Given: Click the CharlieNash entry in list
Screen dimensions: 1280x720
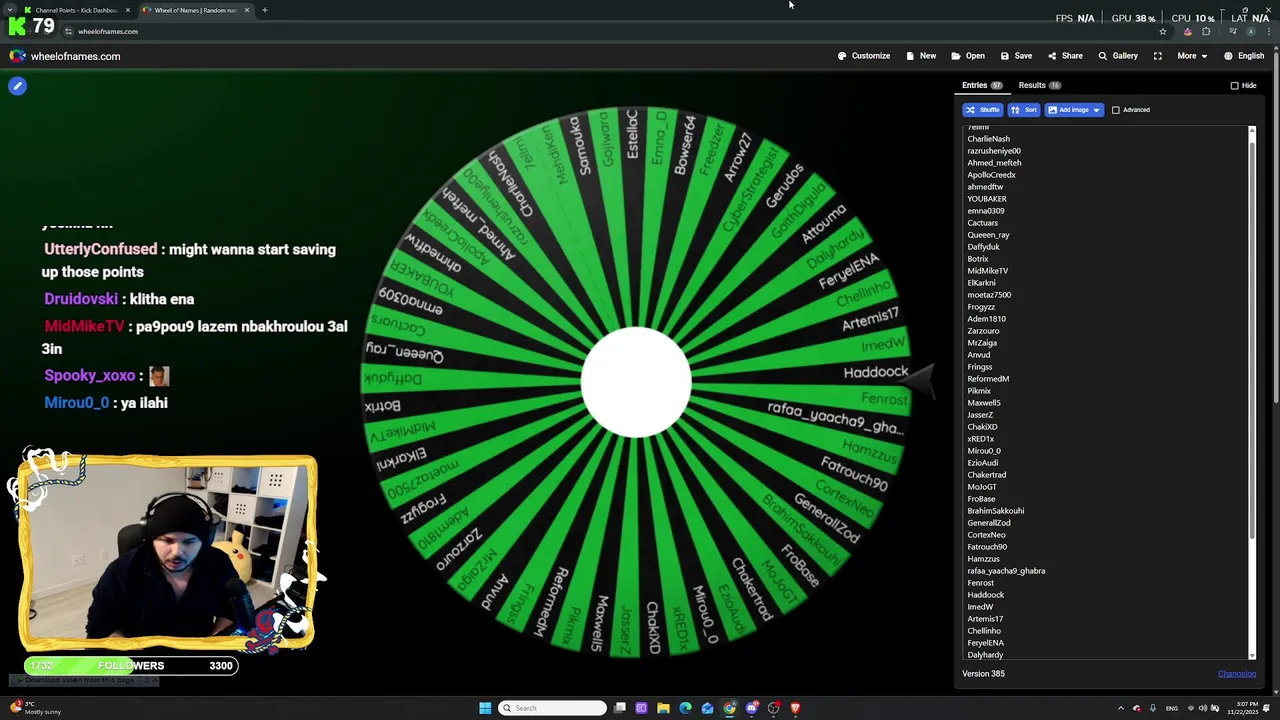Looking at the screenshot, I should pos(988,139).
